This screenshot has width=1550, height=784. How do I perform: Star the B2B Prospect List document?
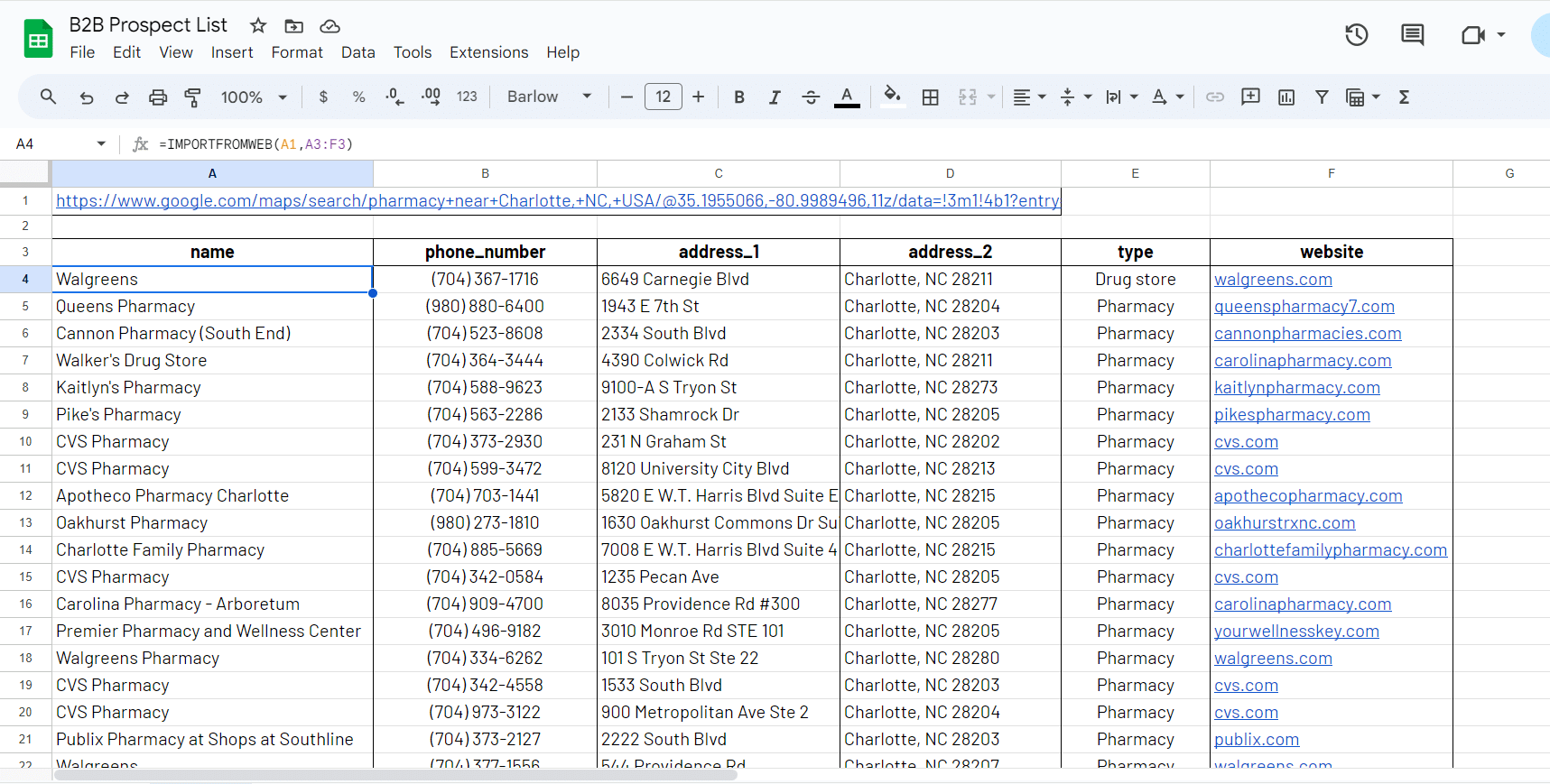click(x=258, y=26)
